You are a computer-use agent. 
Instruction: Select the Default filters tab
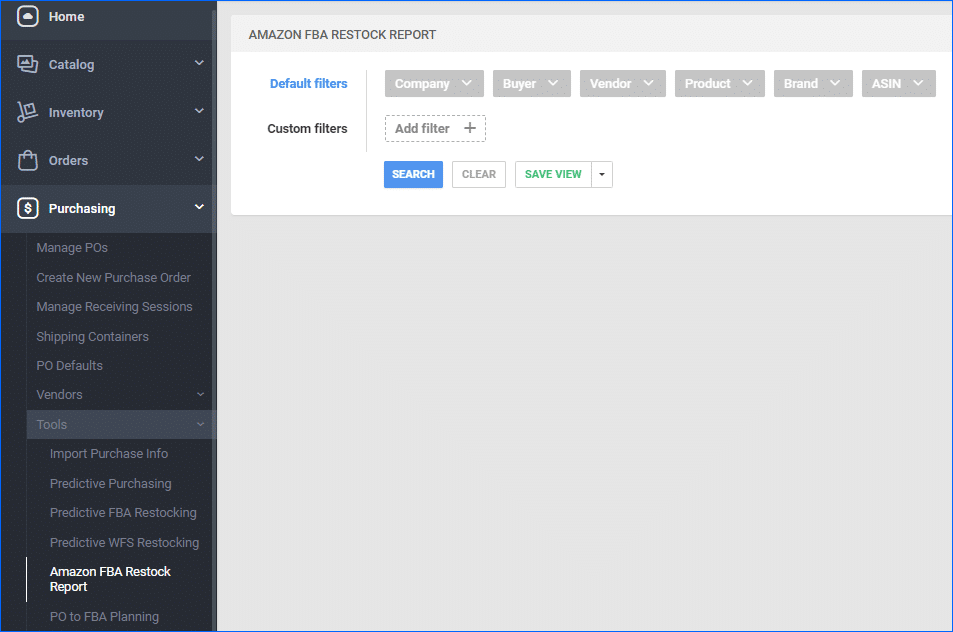pyautogui.click(x=308, y=83)
